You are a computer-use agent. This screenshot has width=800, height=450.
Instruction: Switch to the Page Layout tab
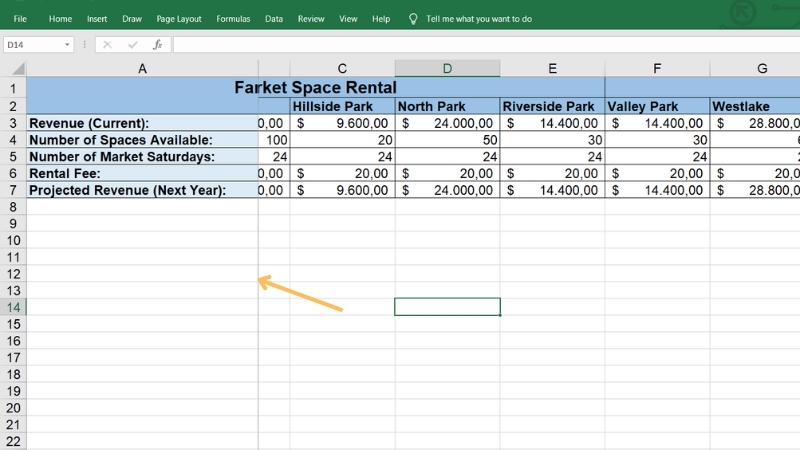pos(179,19)
